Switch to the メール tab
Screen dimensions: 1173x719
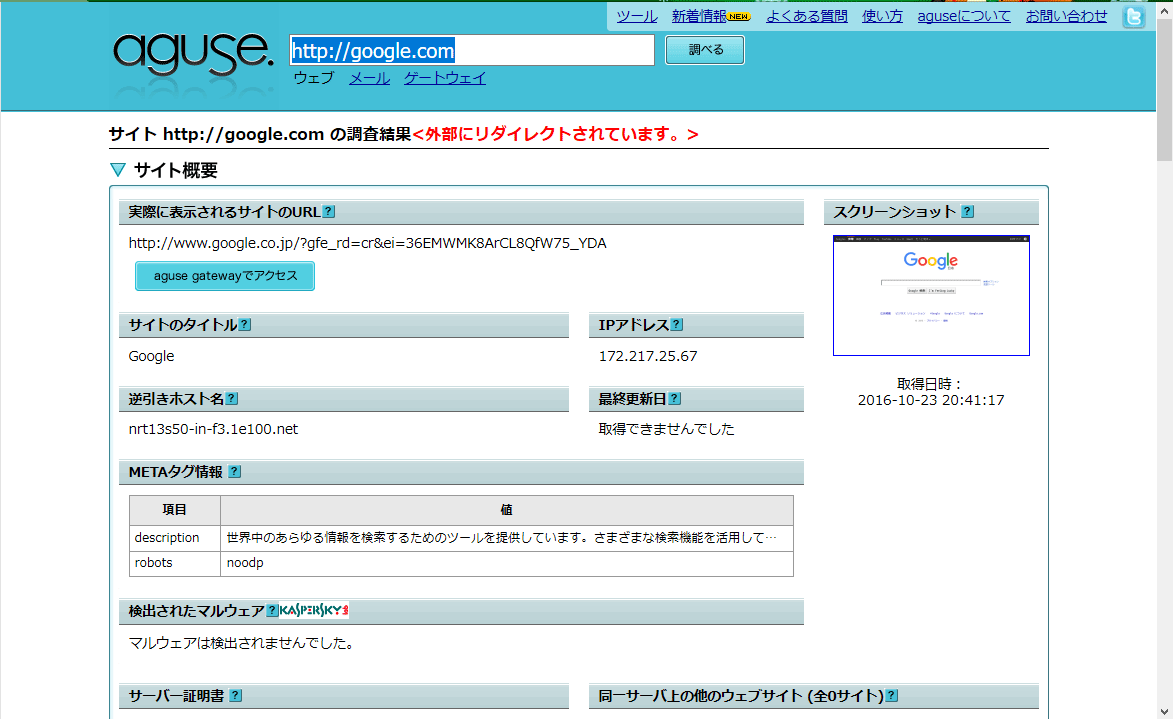pos(370,78)
